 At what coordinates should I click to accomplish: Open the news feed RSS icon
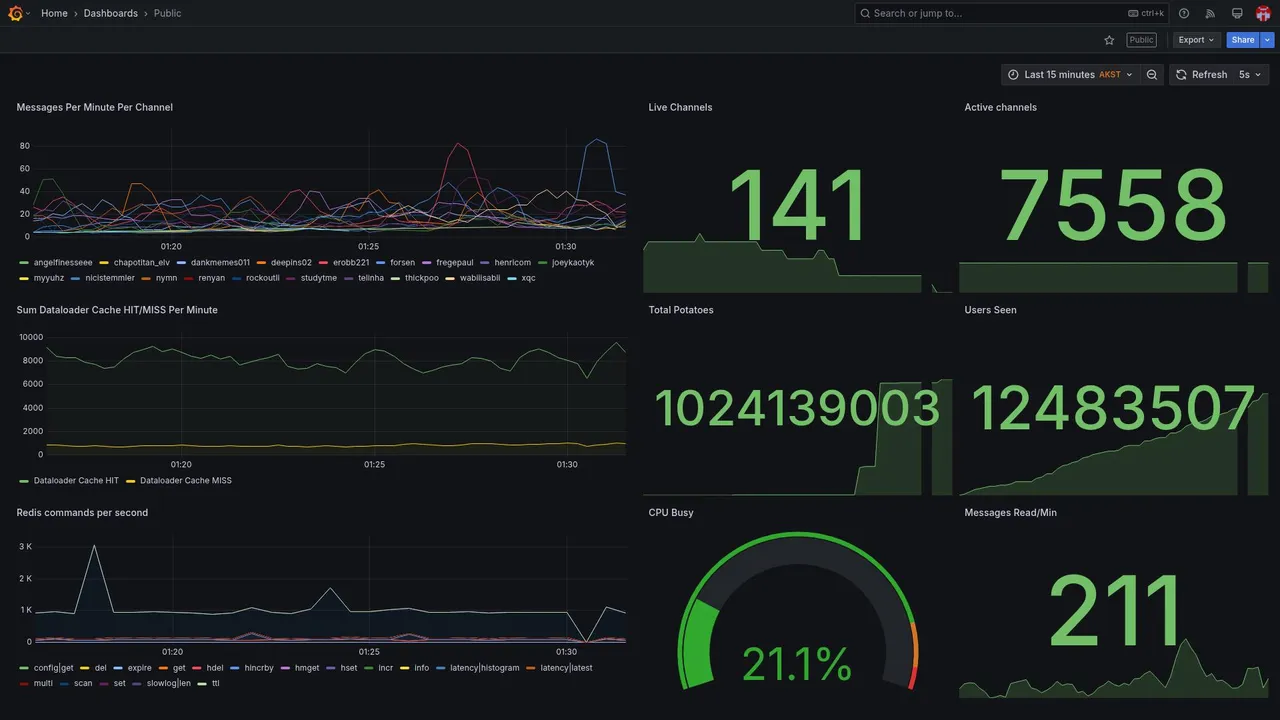point(1210,13)
